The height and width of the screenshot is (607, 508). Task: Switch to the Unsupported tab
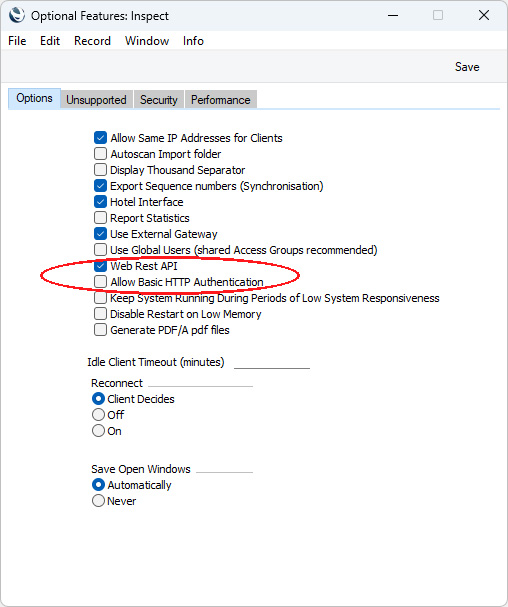[96, 100]
